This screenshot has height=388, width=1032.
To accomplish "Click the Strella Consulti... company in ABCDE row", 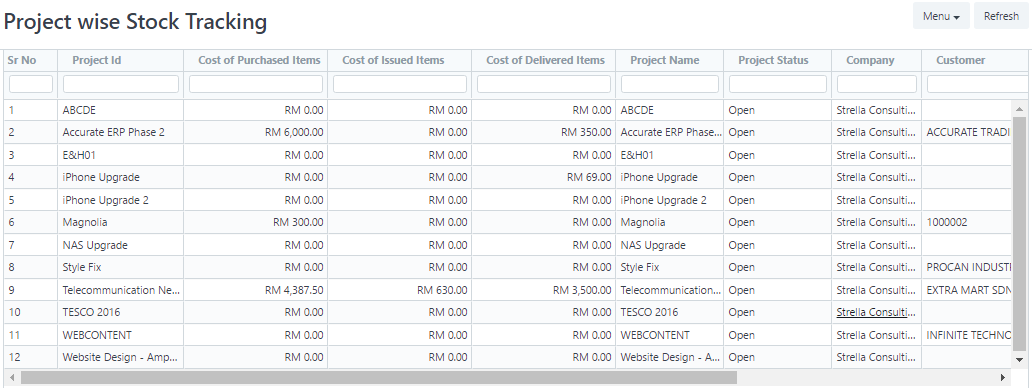I will pyautogui.click(x=876, y=110).
